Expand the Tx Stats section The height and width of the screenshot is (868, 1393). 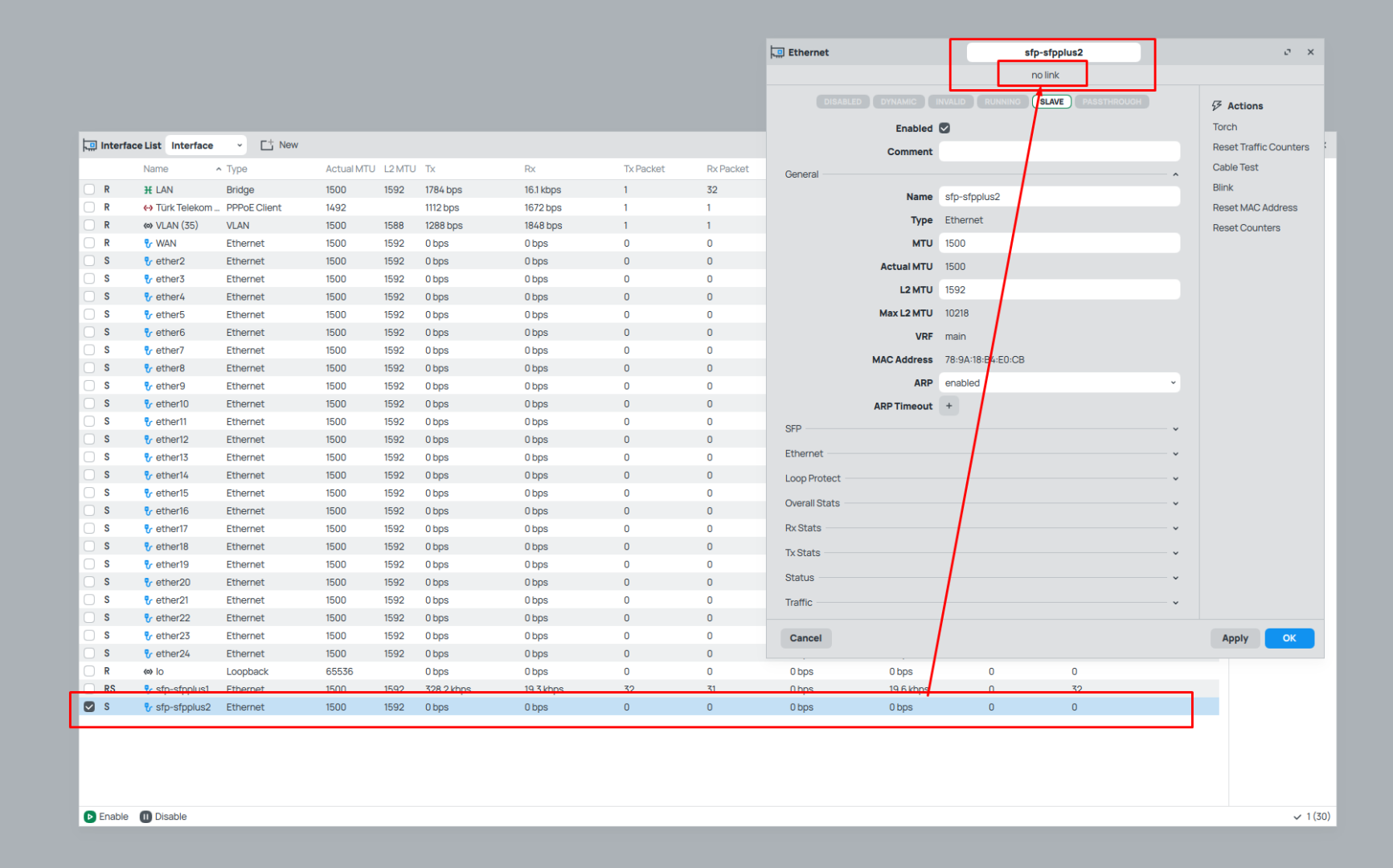click(x=1175, y=553)
